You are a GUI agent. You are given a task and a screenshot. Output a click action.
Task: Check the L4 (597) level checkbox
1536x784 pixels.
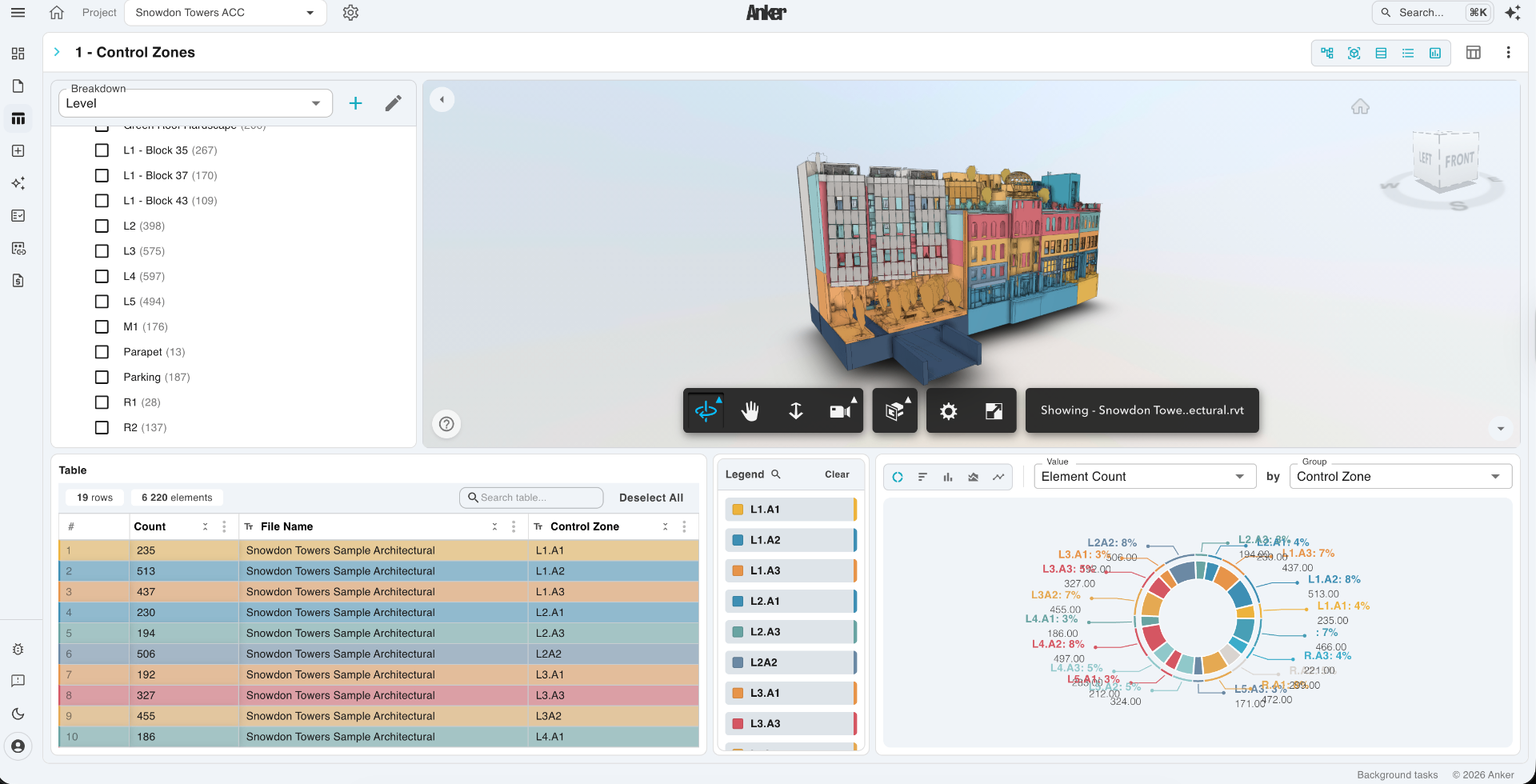(x=102, y=276)
